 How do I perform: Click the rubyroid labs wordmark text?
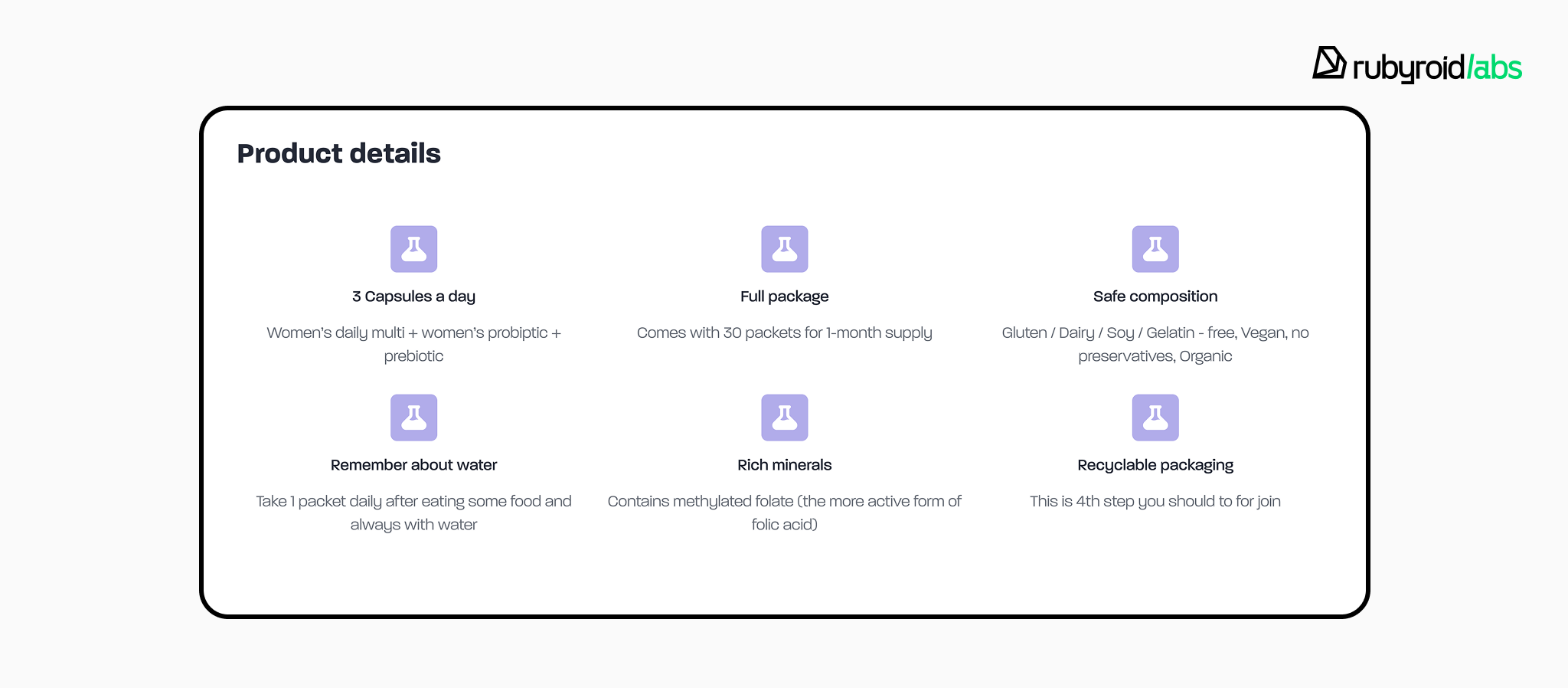1437,68
